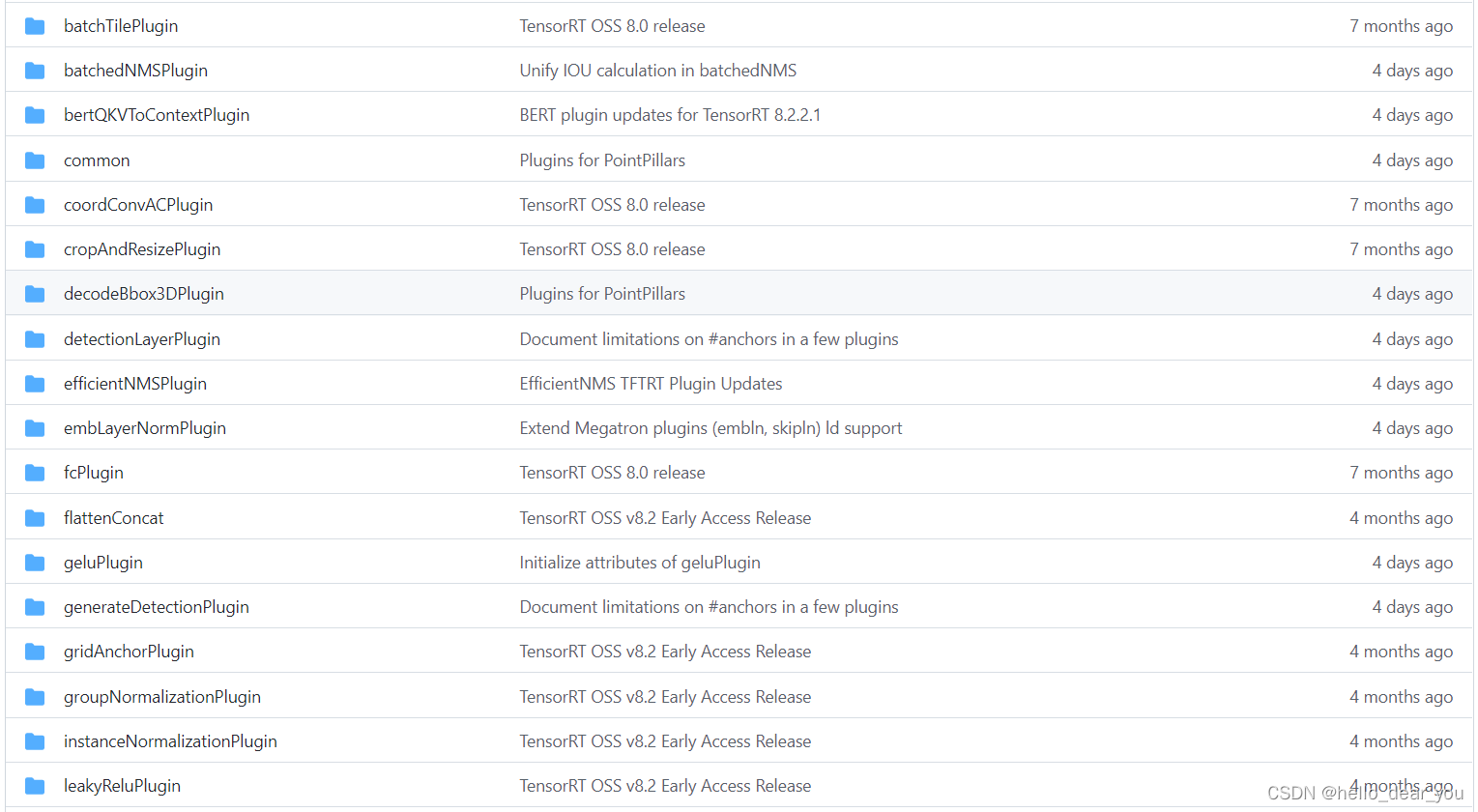Open the embLayerNormPlugin directory
Viewport: 1478px width, 812px height.
144,427
